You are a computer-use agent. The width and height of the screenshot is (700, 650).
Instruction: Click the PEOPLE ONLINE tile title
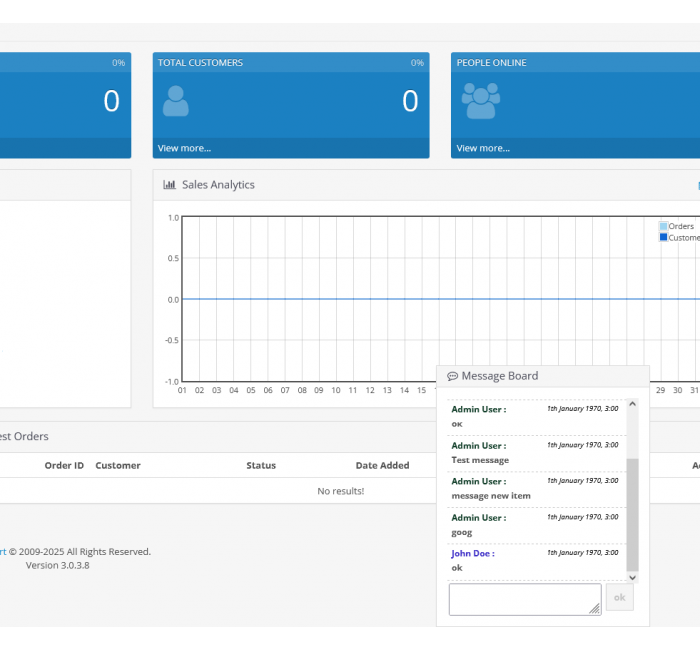coord(491,62)
